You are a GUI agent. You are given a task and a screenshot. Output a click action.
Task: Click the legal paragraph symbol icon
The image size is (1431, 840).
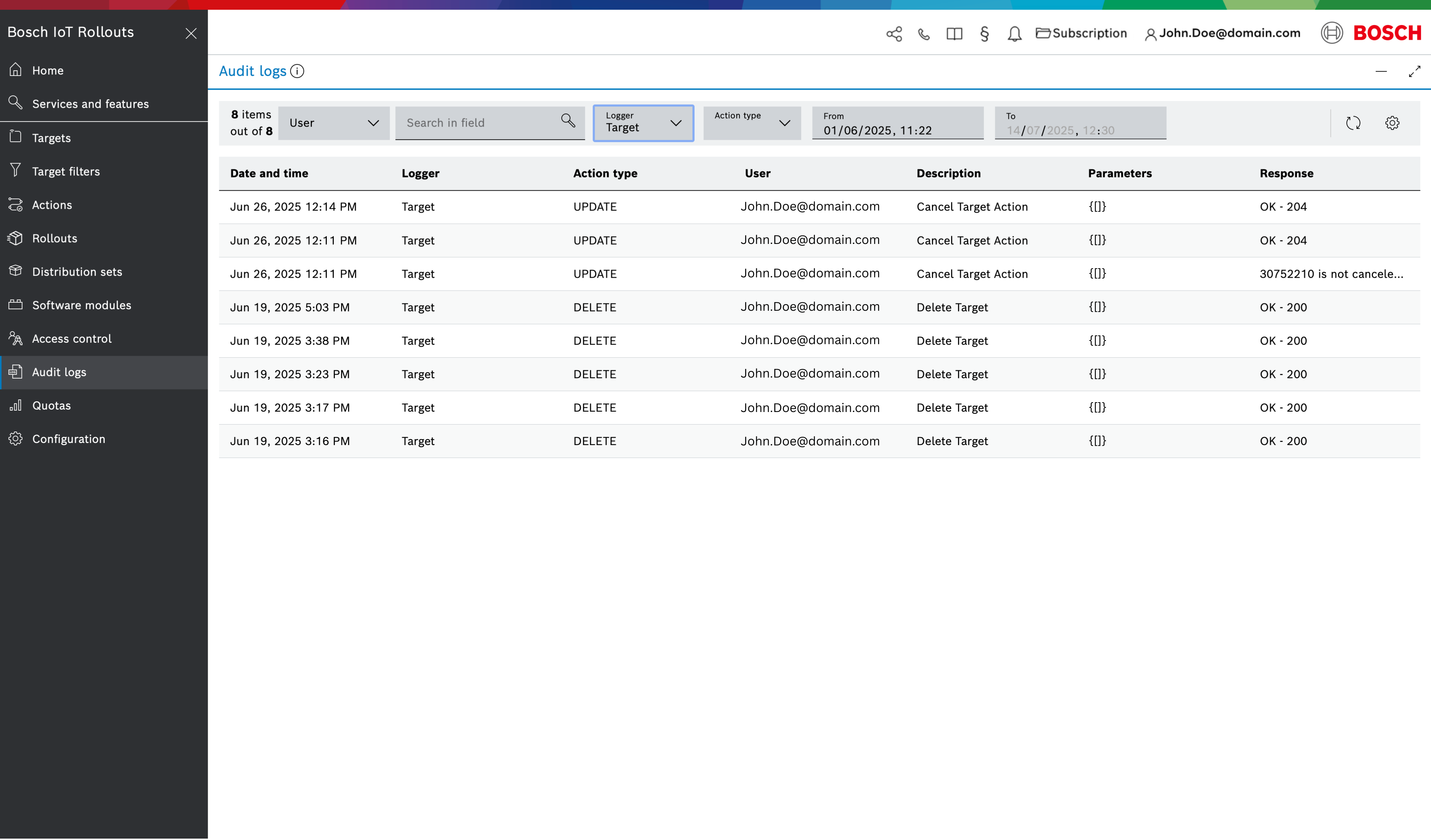984,34
